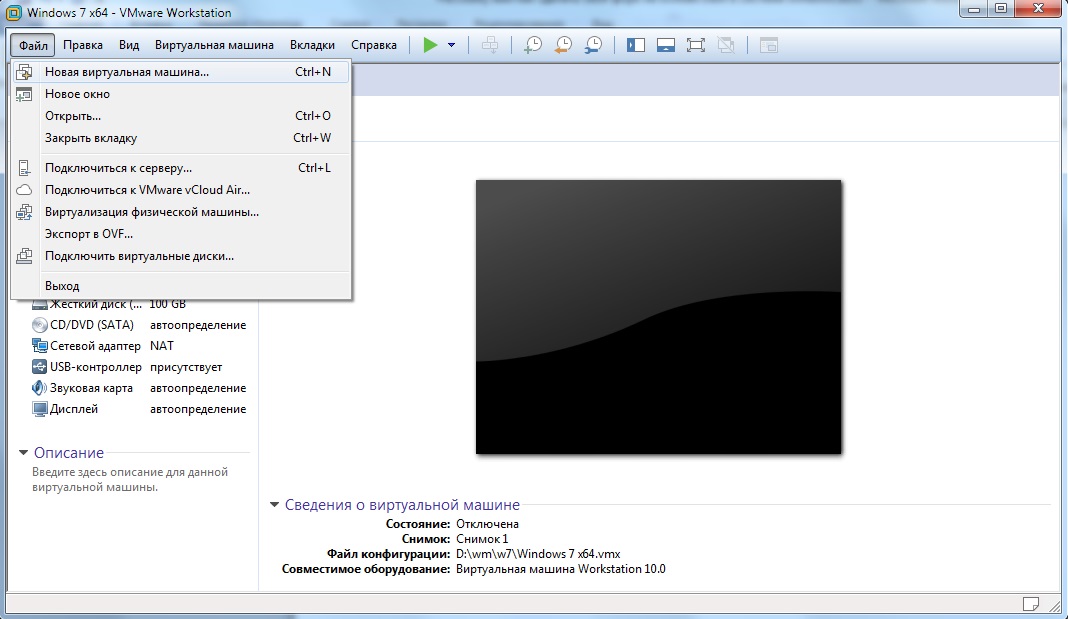Open the Вкладки menu
Image resolution: width=1068 pixels, height=619 pixels.
point(312,45)
